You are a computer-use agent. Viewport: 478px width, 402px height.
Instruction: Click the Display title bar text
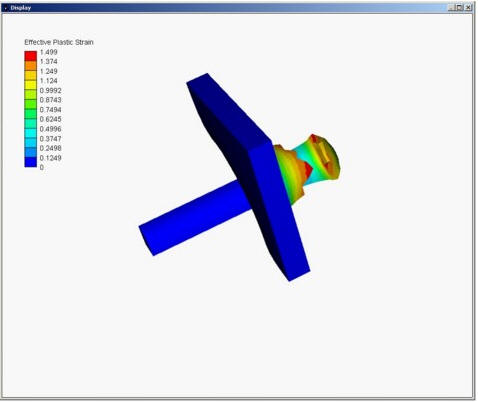coord(21,8)
